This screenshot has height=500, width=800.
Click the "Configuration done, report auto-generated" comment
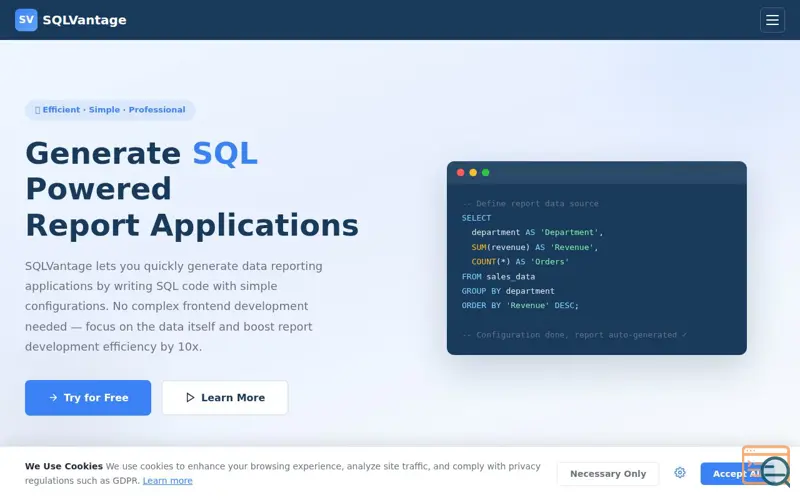coord(574,335)
